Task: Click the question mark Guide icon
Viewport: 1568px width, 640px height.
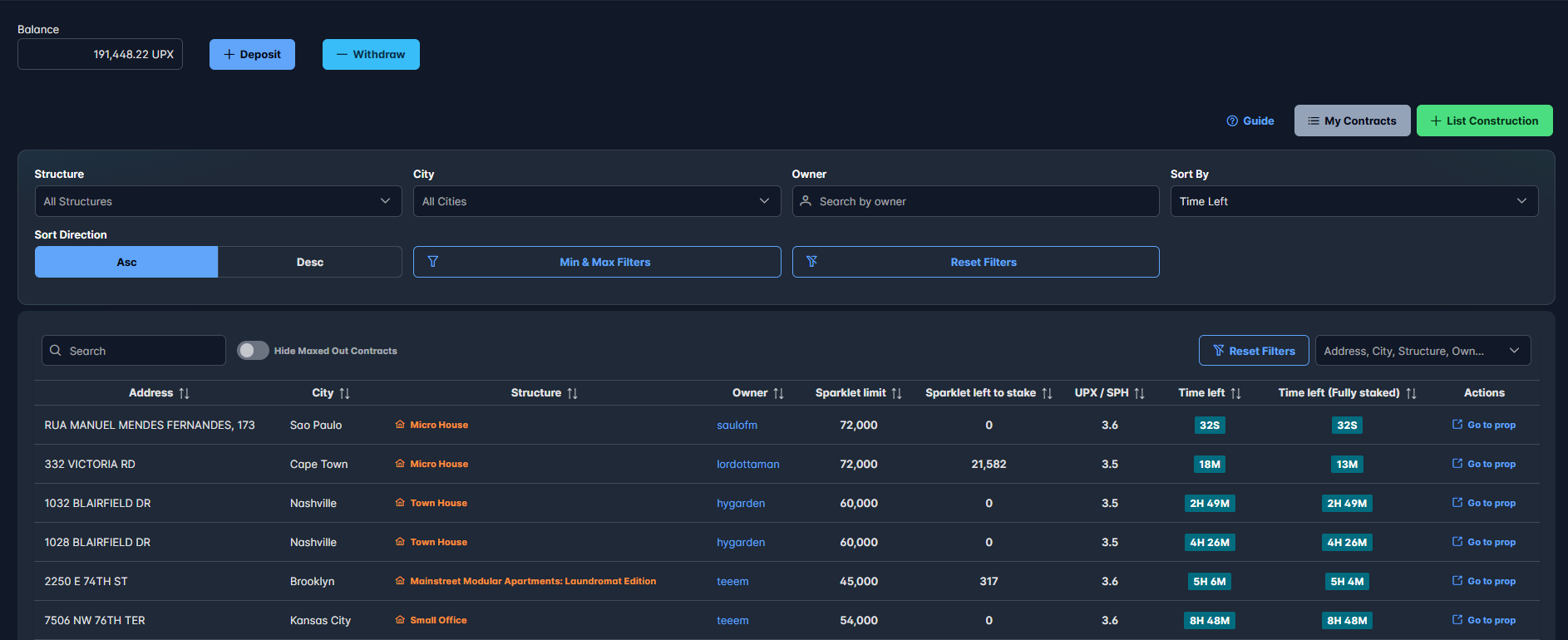Action: (1232, 121)
